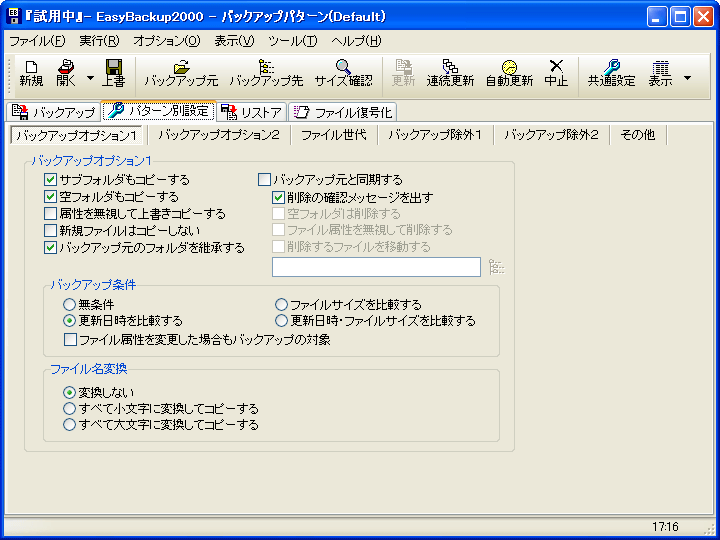Click the move-destination folder path input field

376,267
